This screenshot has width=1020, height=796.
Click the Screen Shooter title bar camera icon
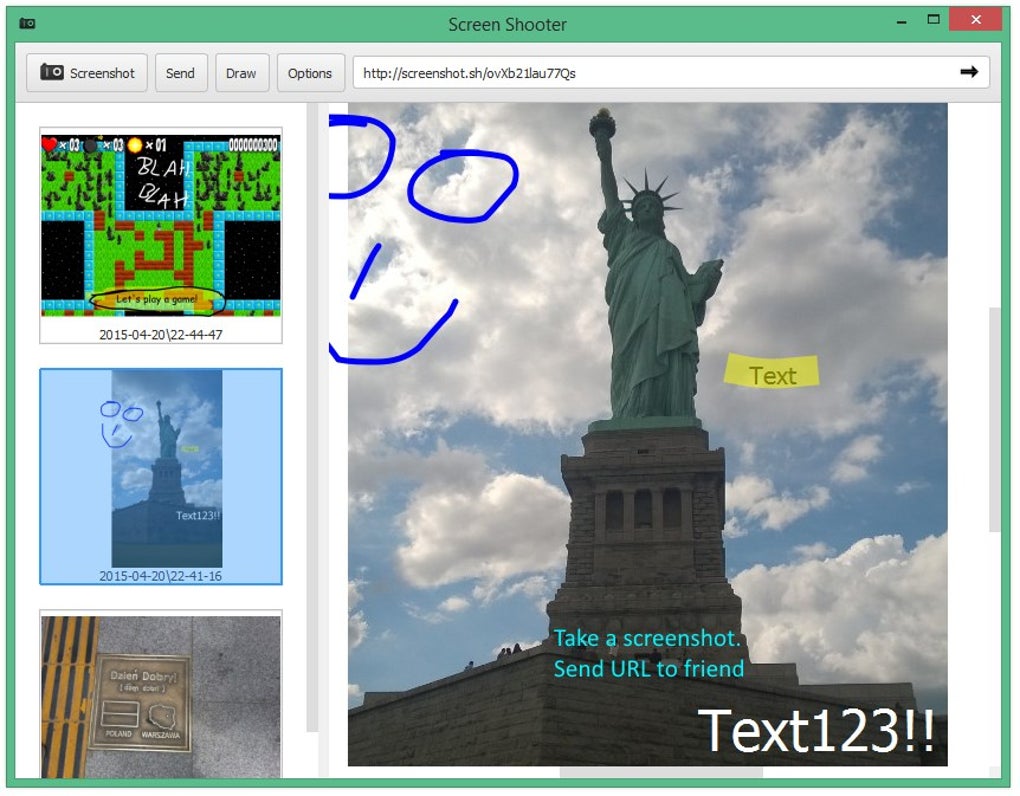[27, 23]
